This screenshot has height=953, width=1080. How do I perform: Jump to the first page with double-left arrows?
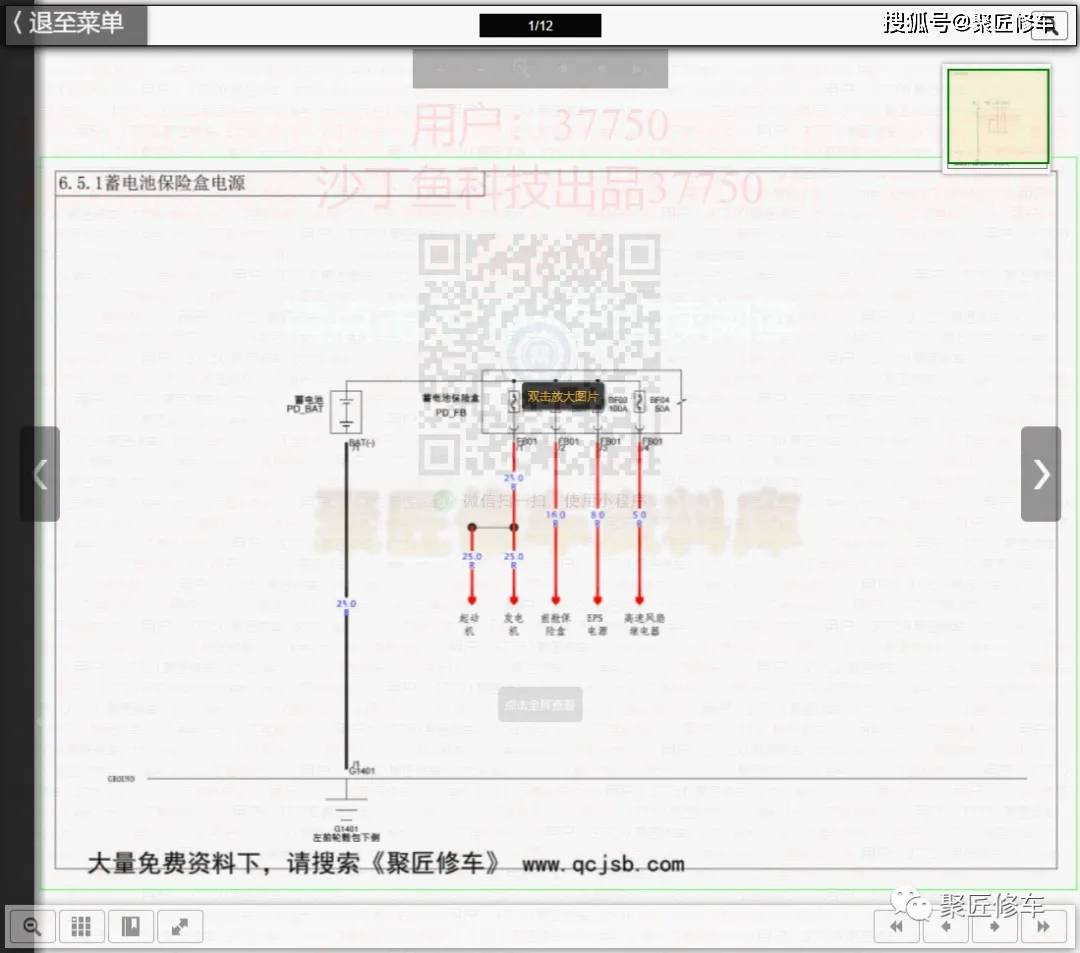click(x=897, y=926)
